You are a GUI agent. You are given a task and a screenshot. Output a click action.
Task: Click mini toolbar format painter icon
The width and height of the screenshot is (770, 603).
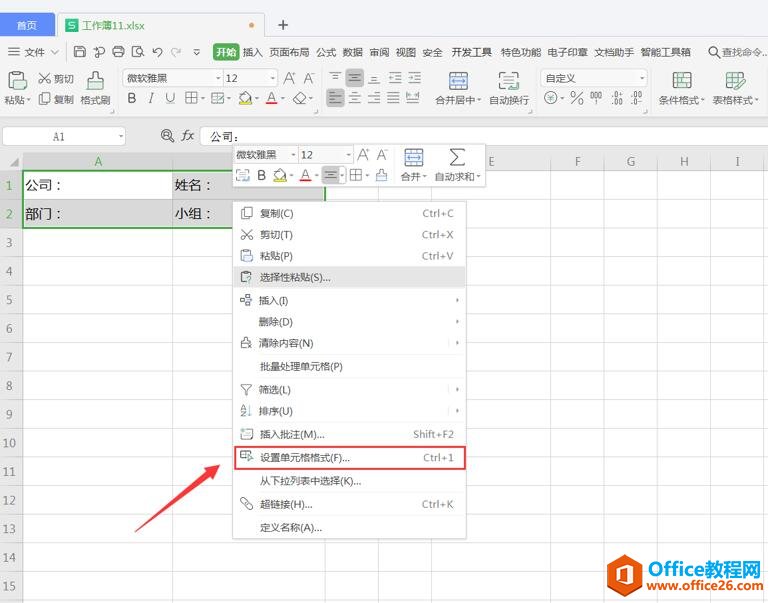pos(382,175)
